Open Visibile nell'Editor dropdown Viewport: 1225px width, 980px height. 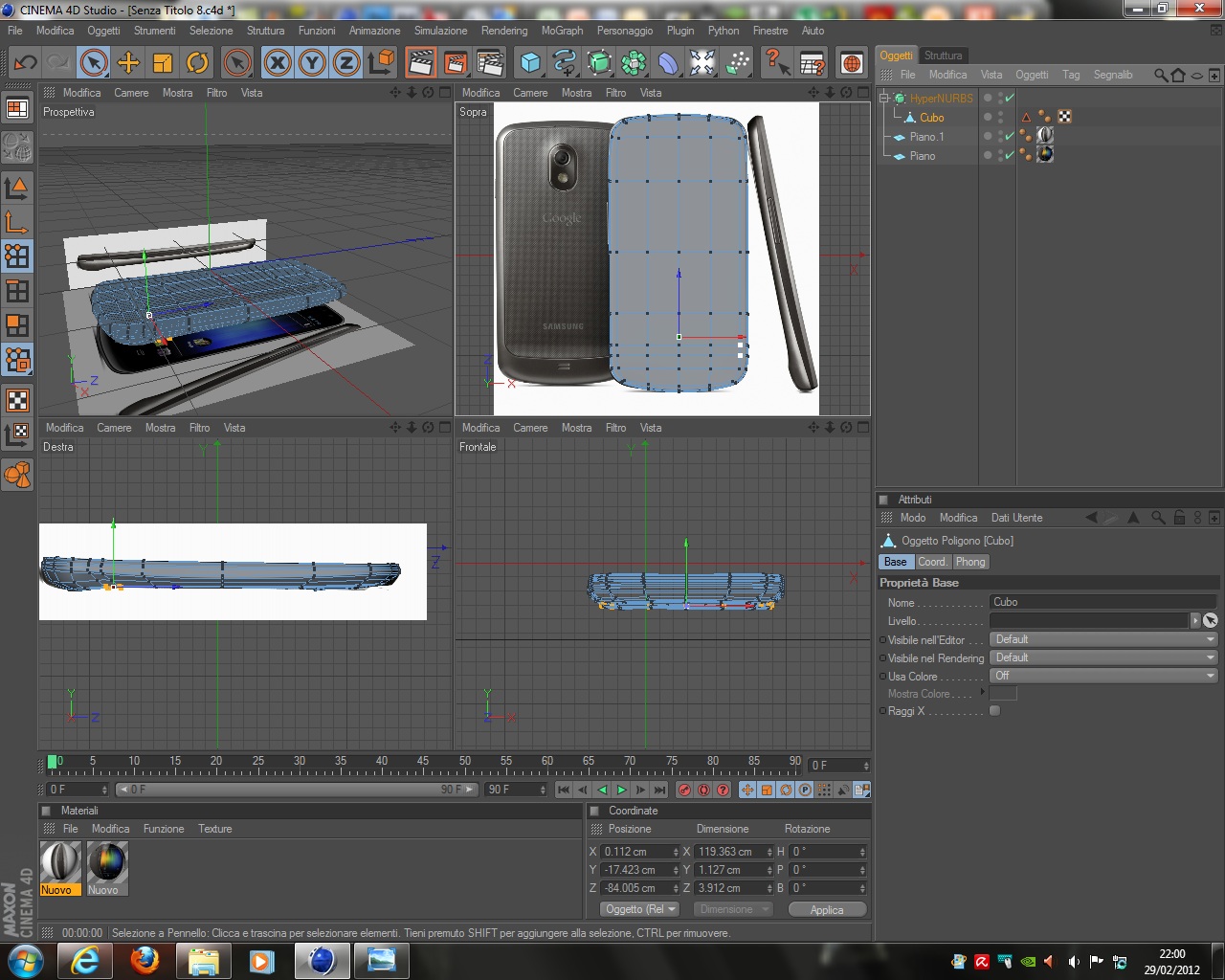pos(1102,639)
